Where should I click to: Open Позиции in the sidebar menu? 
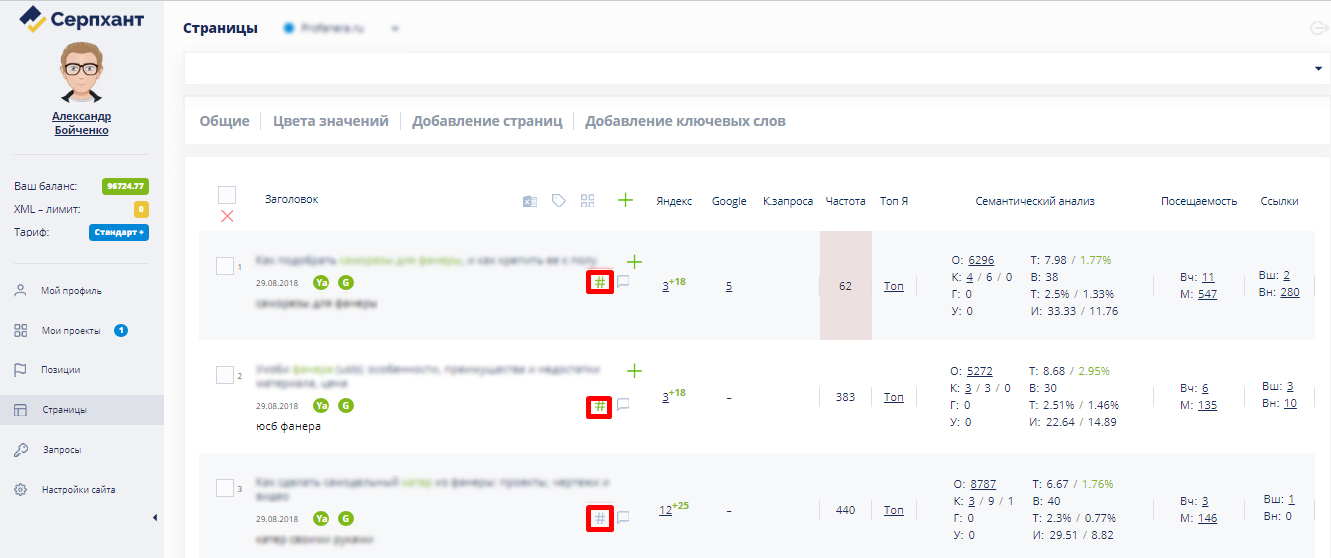pos(60,370)
